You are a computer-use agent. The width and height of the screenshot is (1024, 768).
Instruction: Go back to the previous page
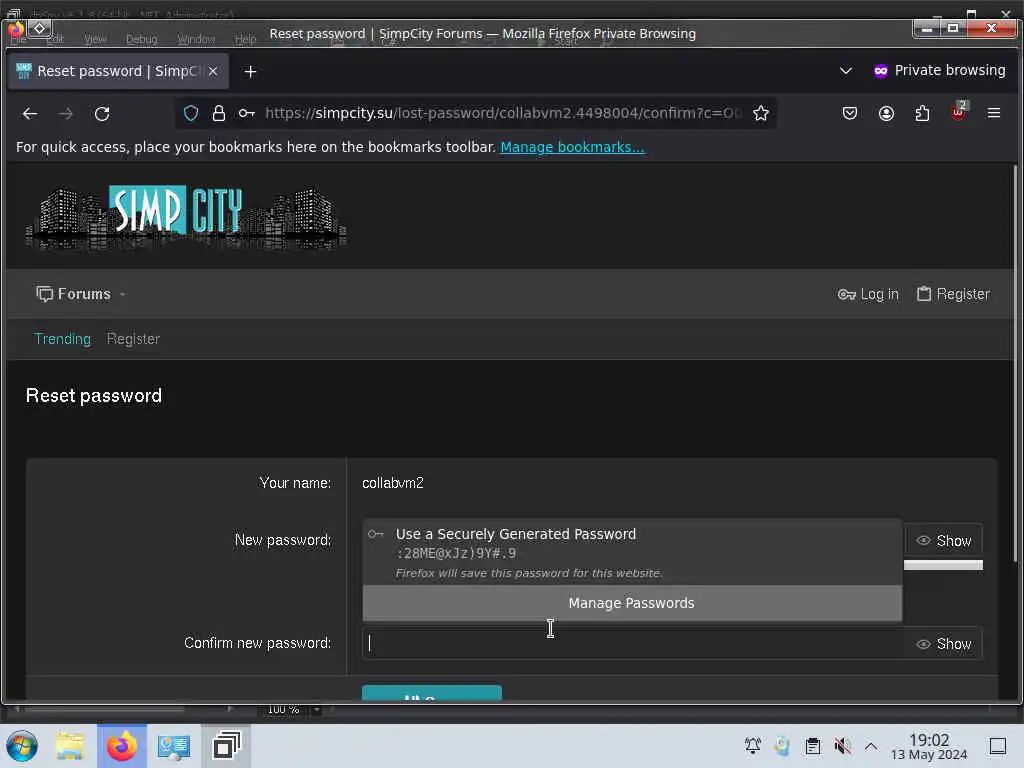pyautogui.click(x=30, y=114)
